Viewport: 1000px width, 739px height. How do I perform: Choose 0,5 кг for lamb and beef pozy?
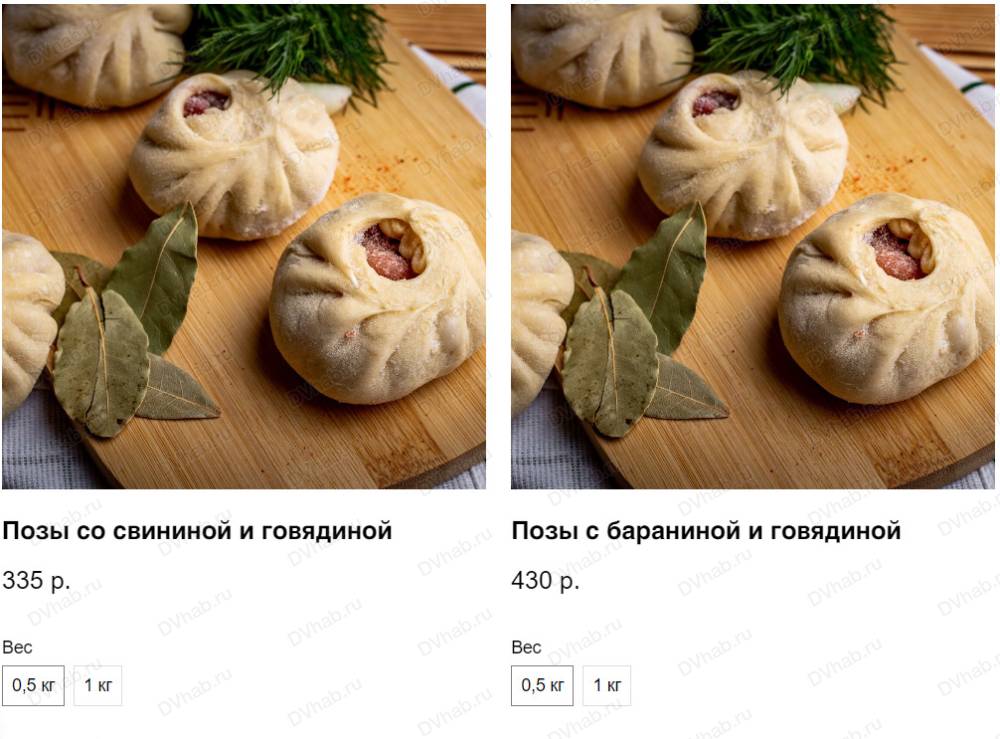(542, 685)
